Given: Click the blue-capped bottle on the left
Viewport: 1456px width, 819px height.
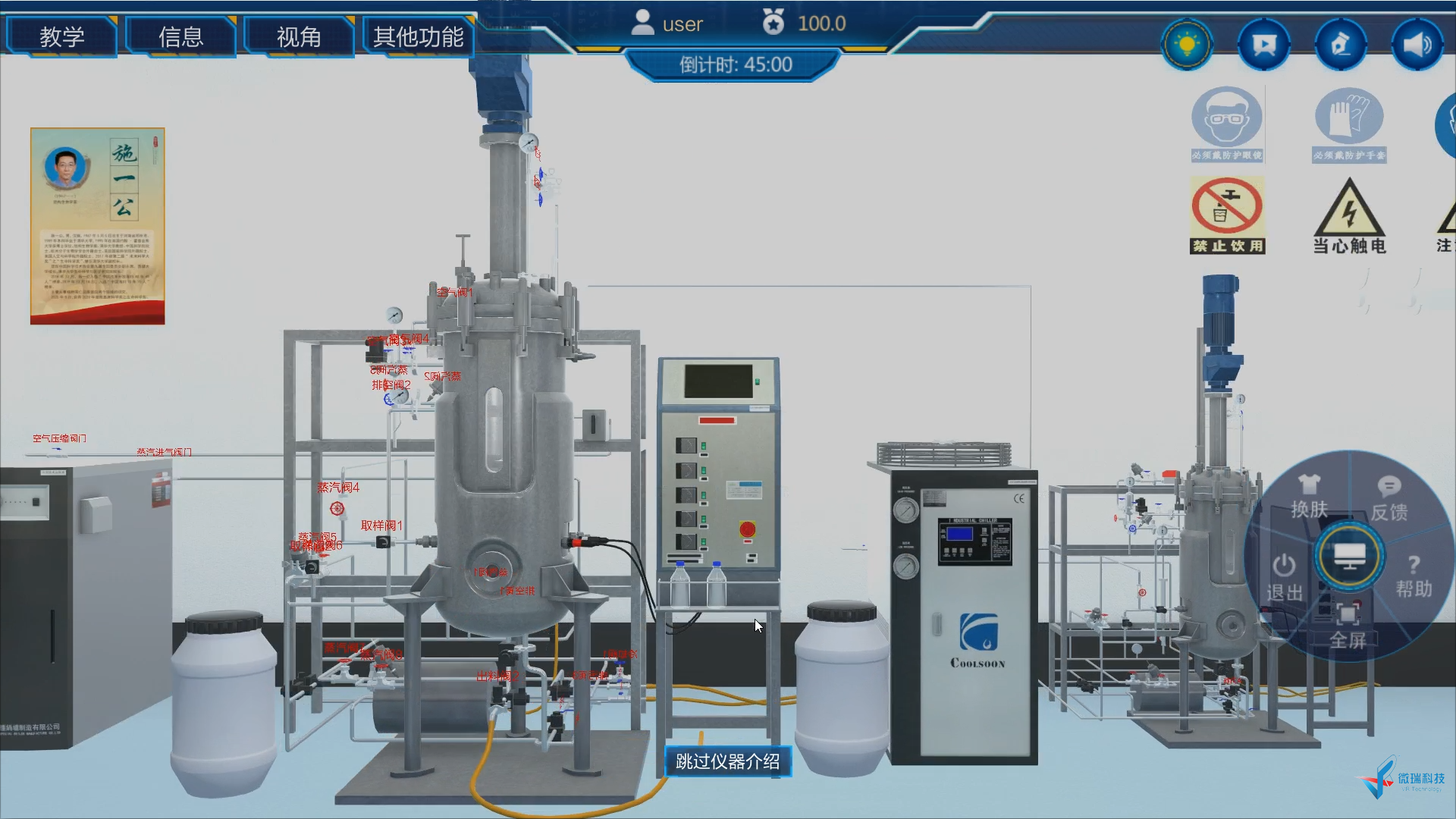Looking at the screenshot, I should tap(680, 584).
